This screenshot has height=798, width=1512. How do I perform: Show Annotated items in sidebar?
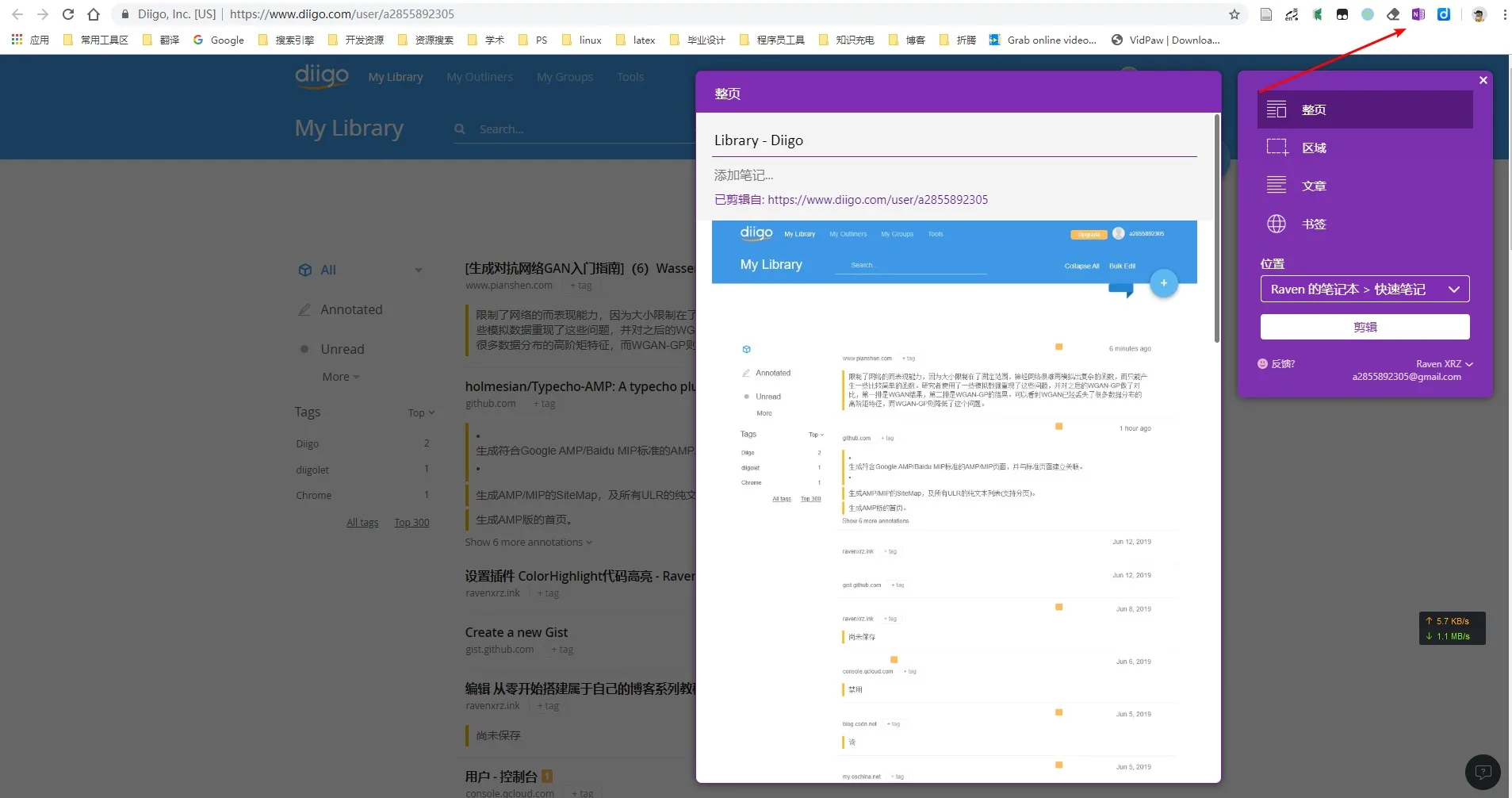pyautogui.click(x=351, y=309)
